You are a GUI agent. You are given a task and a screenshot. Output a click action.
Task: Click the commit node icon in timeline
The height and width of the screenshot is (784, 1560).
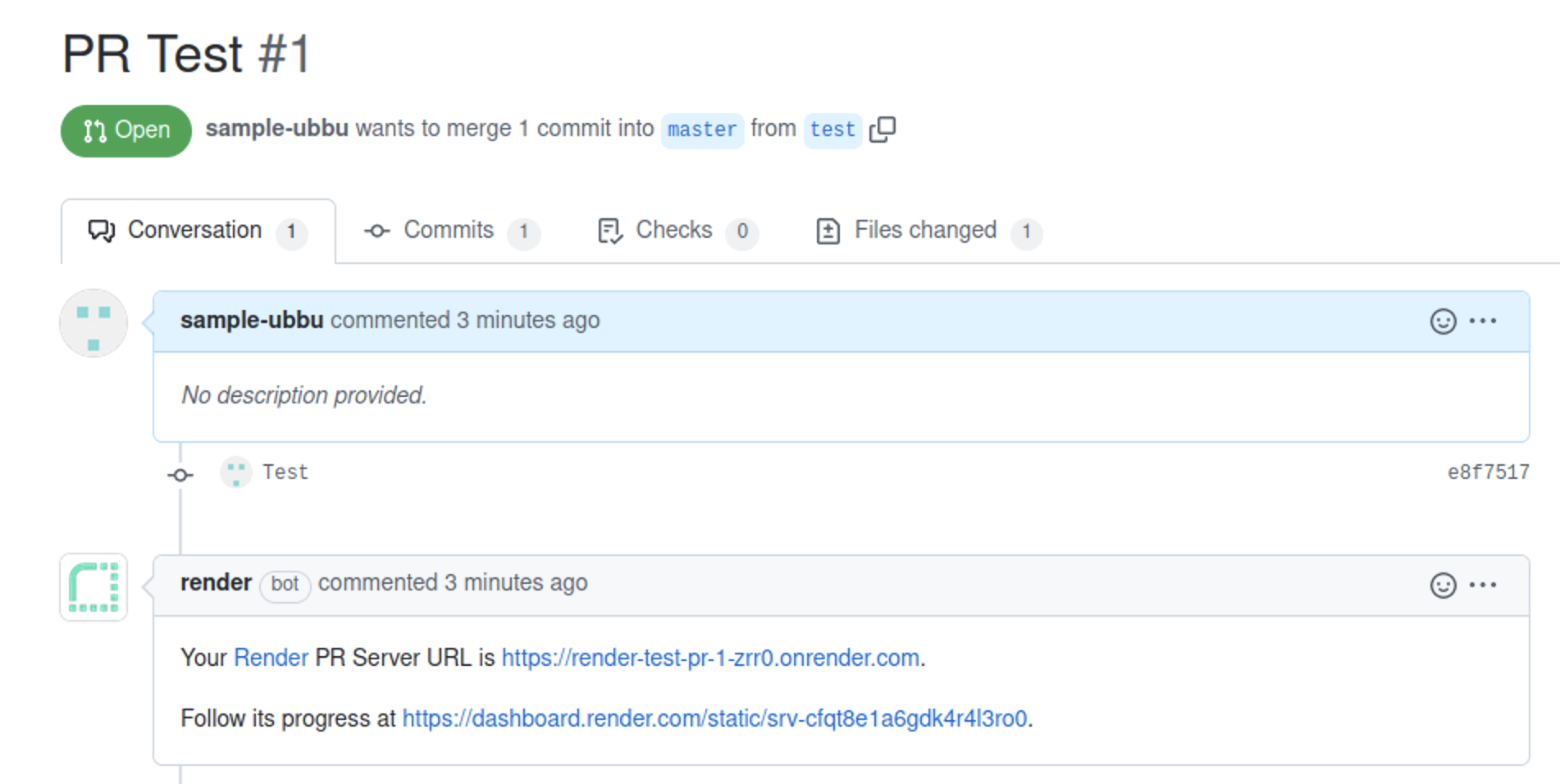click(x=180, y=475)
